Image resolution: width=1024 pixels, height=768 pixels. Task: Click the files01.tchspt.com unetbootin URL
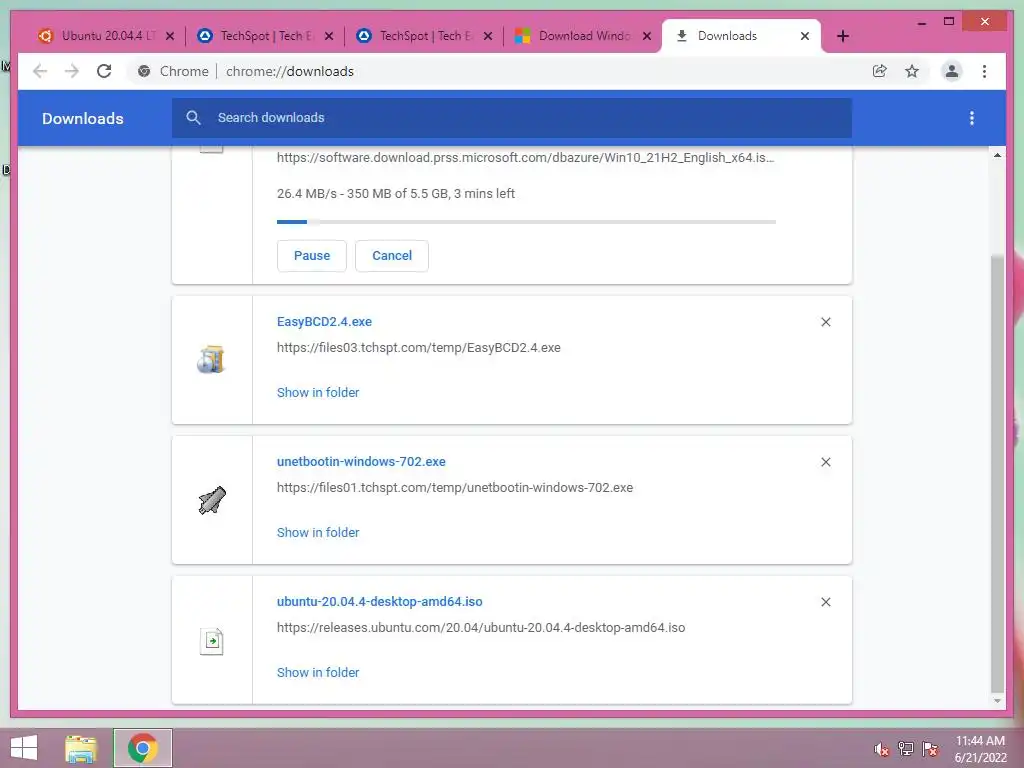point(455,488)
